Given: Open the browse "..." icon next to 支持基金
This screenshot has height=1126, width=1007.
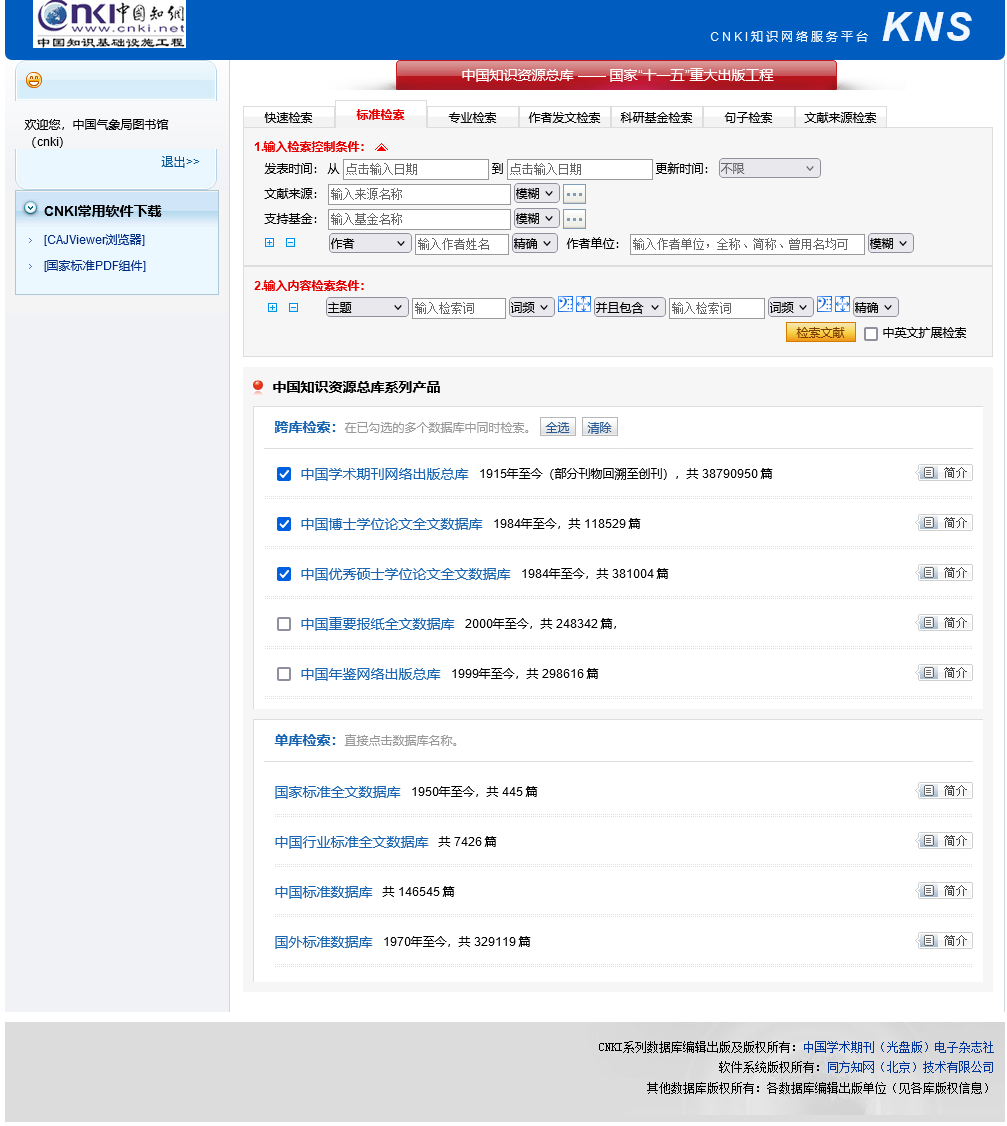Looking at the screenshot, I should (x=574, y=218).
